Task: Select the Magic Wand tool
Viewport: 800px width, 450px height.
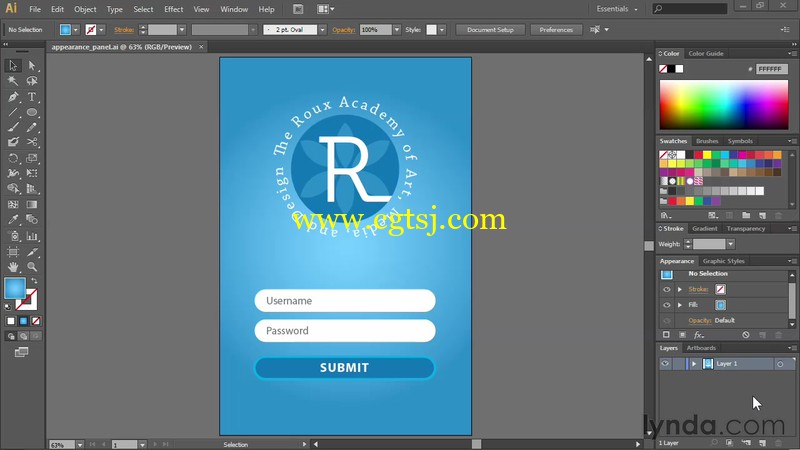Action: coord(13,81)
